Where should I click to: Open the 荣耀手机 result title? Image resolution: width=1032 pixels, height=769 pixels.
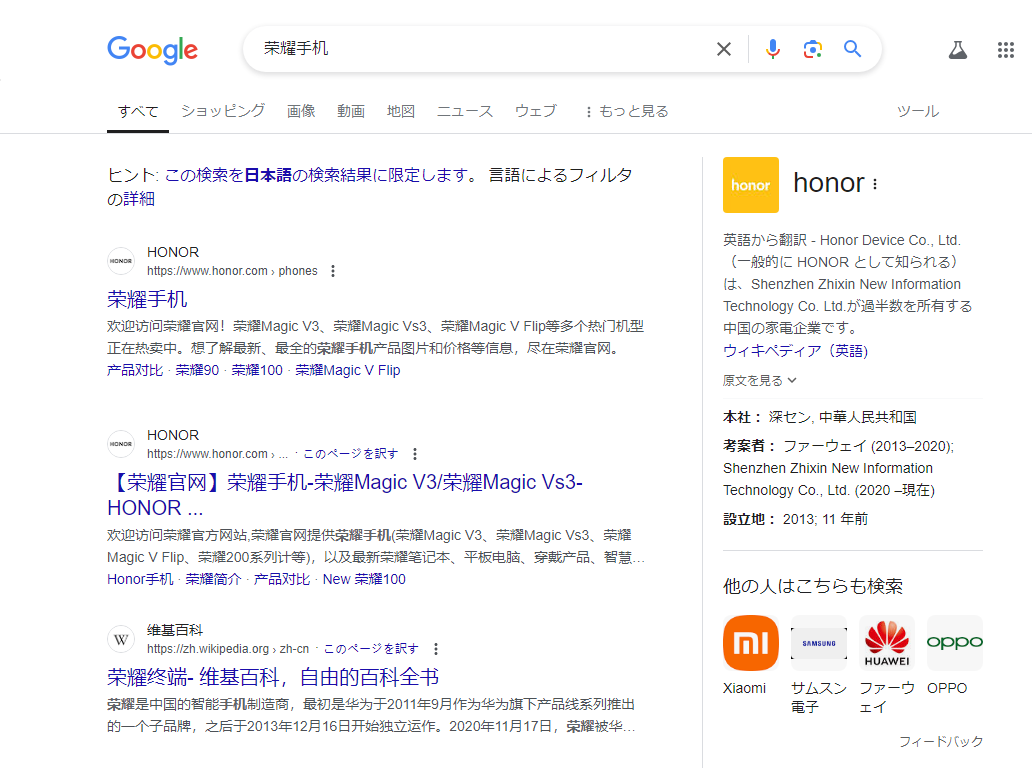click(147, 300)
